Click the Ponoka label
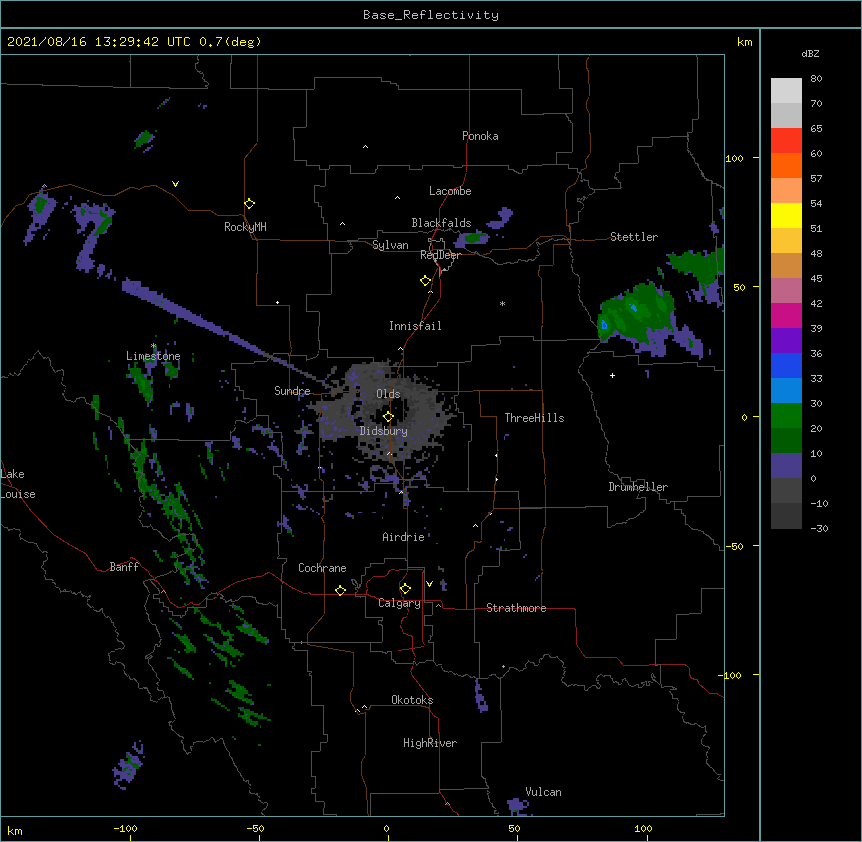 480,136
